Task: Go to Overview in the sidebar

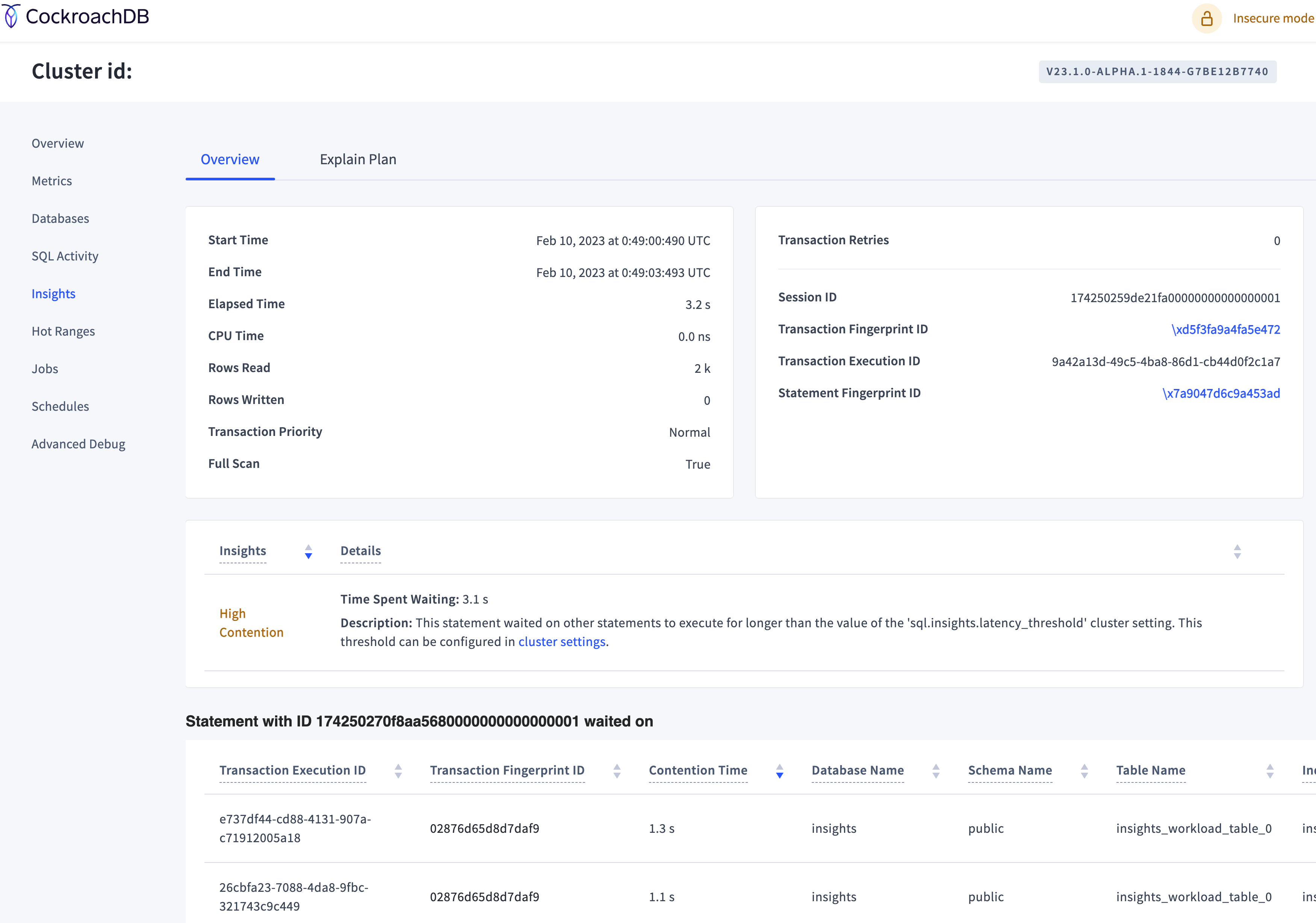Action: (58, 143)
